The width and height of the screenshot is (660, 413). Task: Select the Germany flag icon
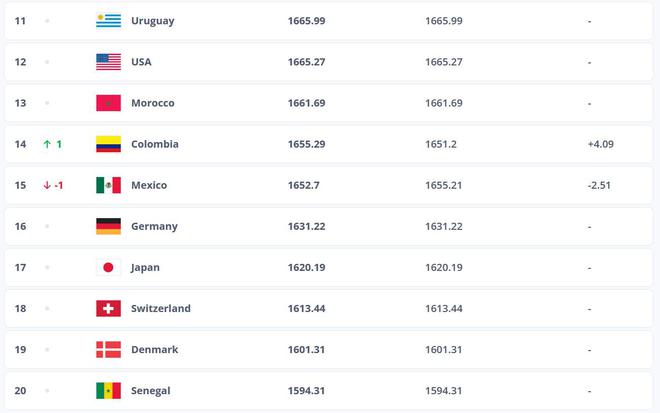tap(108, 226)
